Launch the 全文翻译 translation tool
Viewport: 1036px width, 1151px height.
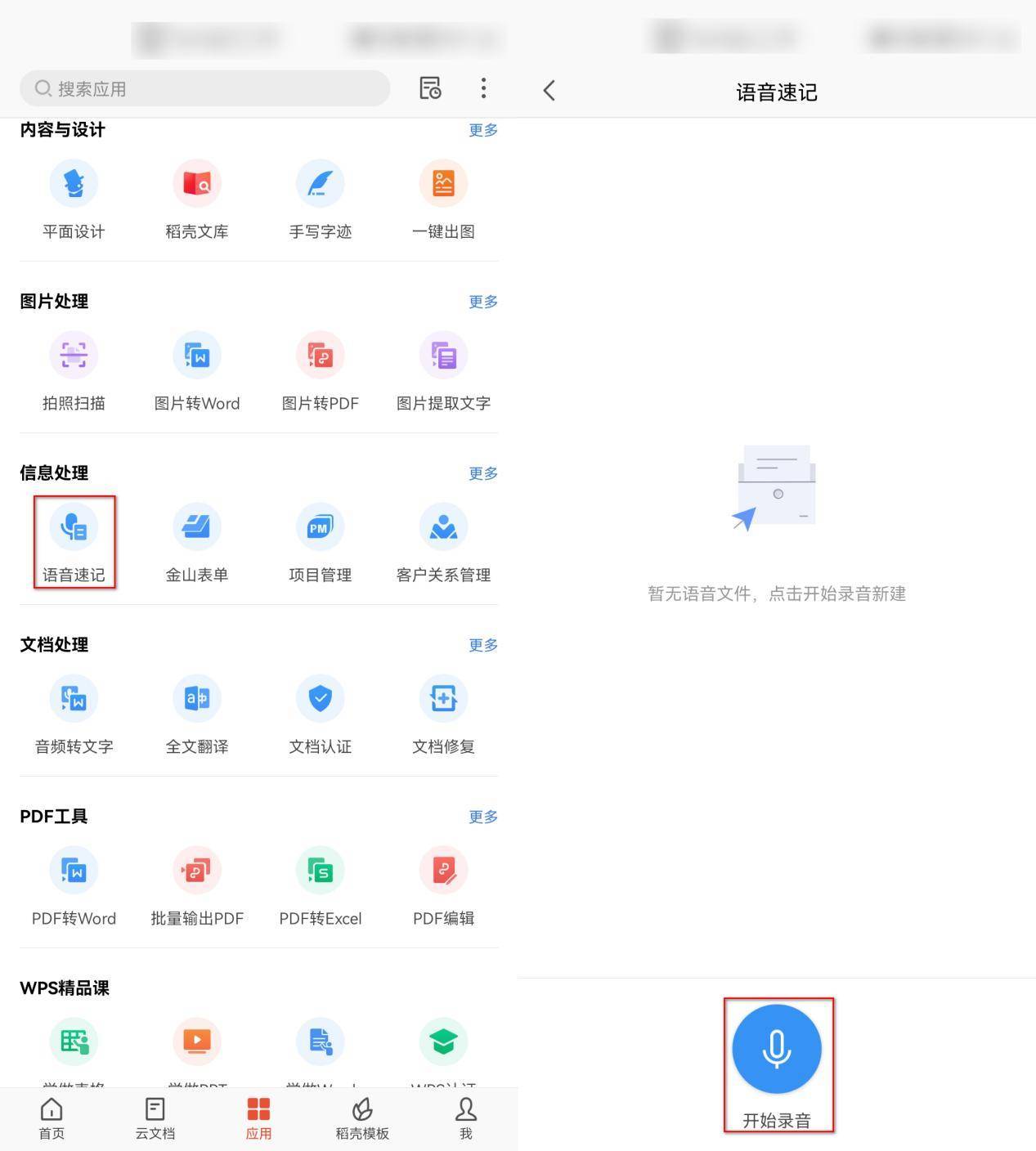(x=197, y=698)
